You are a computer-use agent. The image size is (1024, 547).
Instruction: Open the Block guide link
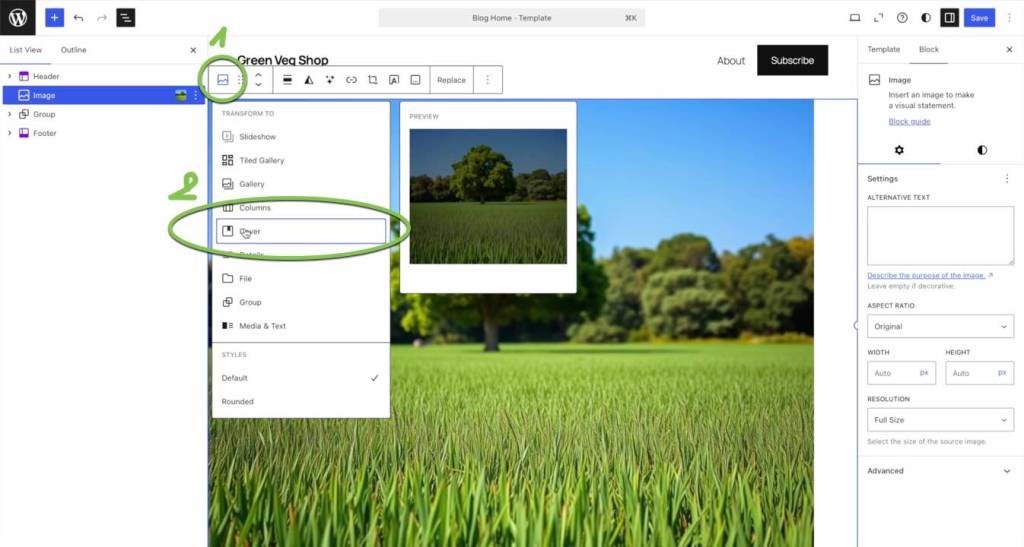(x=909, y=122)
